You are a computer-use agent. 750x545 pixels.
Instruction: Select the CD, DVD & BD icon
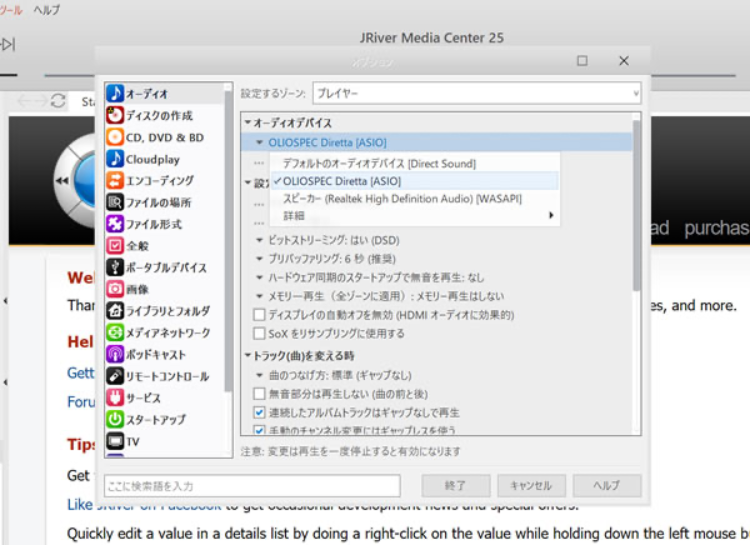pos(115,137)
